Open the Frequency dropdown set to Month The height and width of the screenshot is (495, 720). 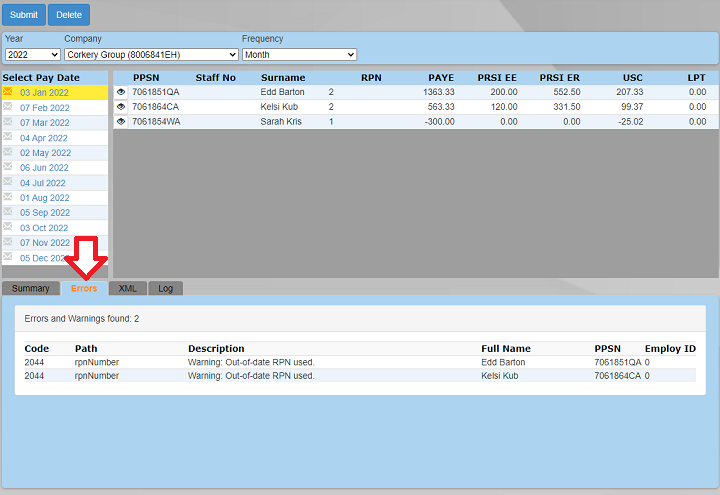299,54
